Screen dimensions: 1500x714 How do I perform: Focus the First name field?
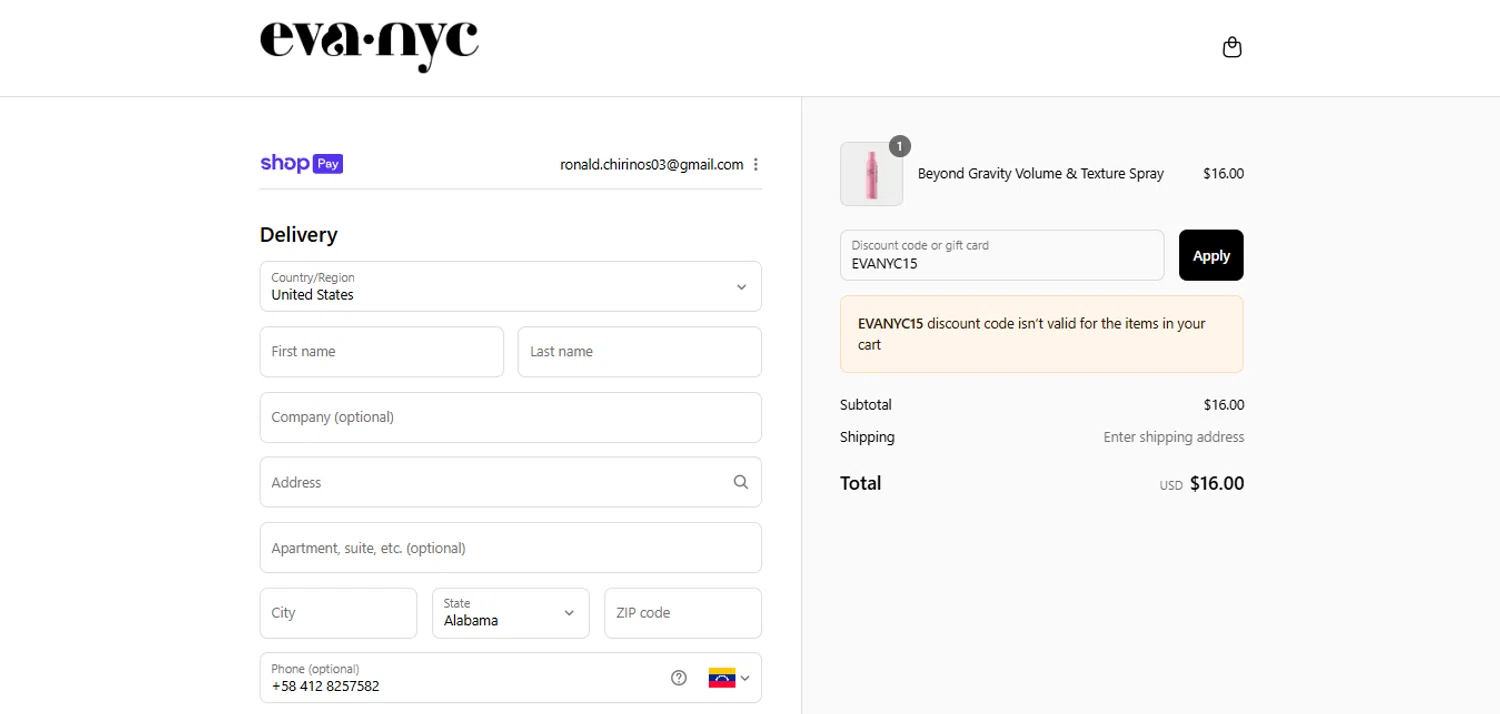(381, 352)
